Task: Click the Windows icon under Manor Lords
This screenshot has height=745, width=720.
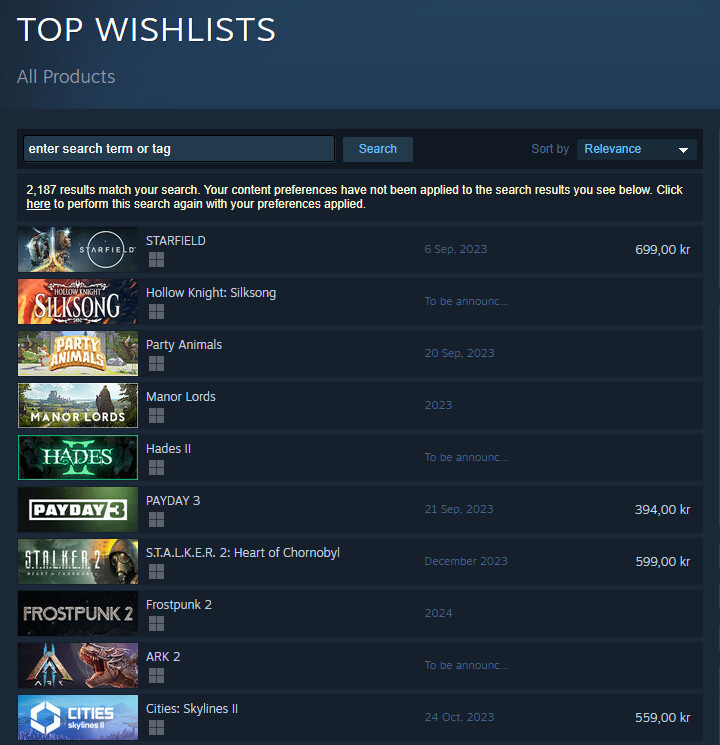Action: coord(156,416)
